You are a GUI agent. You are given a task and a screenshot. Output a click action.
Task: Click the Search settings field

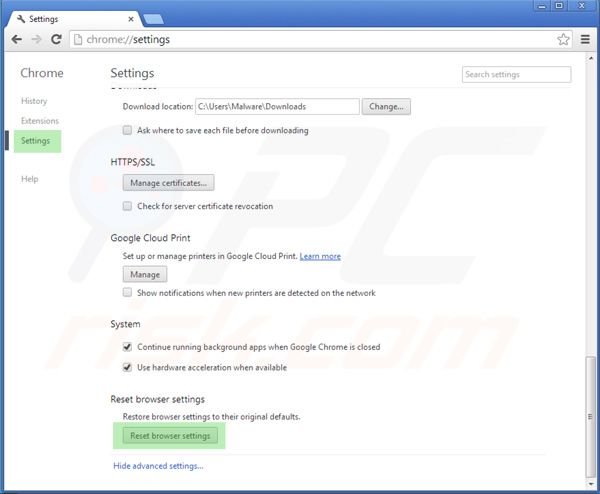(x=517, y=75)
